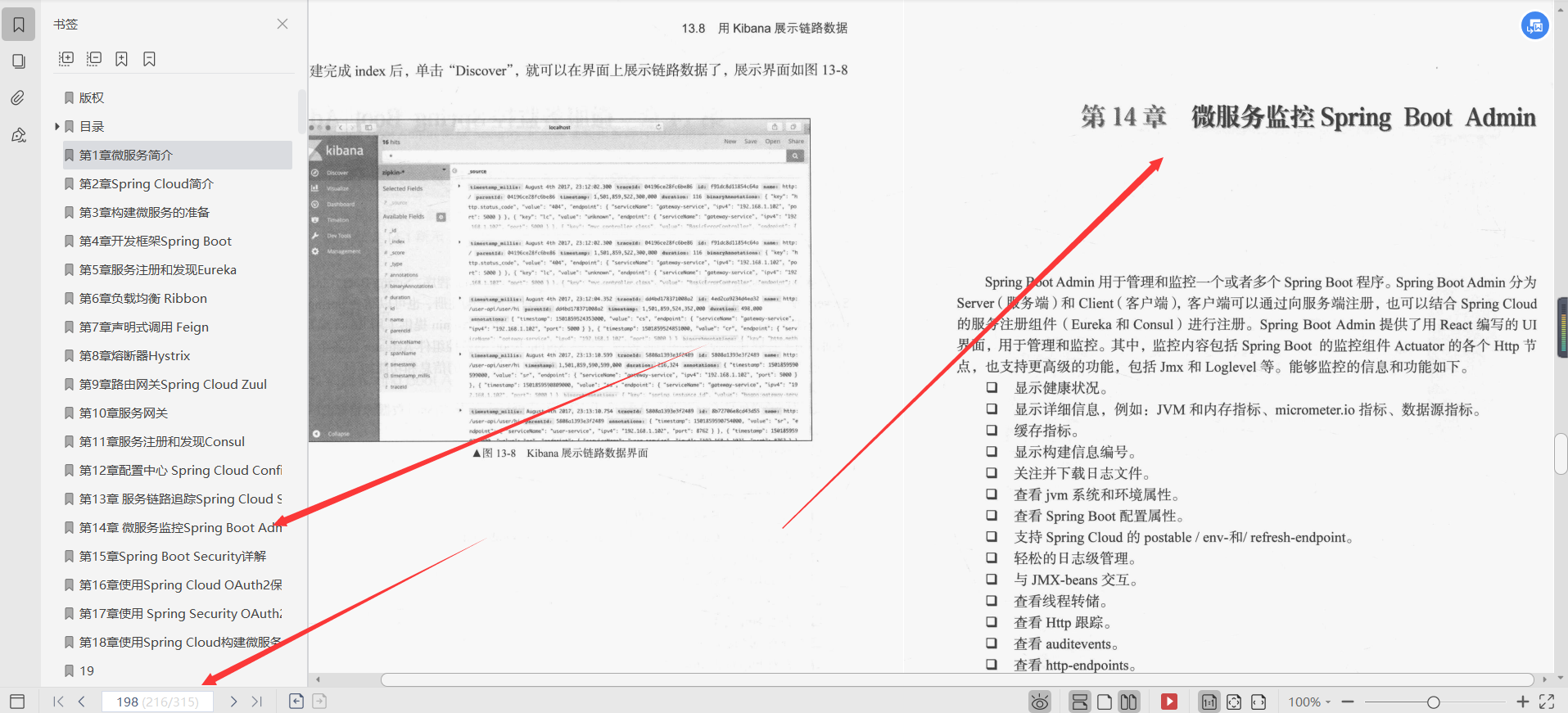Enable continuous scrolling page layout
Image resolution: width=1568 pixels, height=713 pixels.
[1080, 702]
